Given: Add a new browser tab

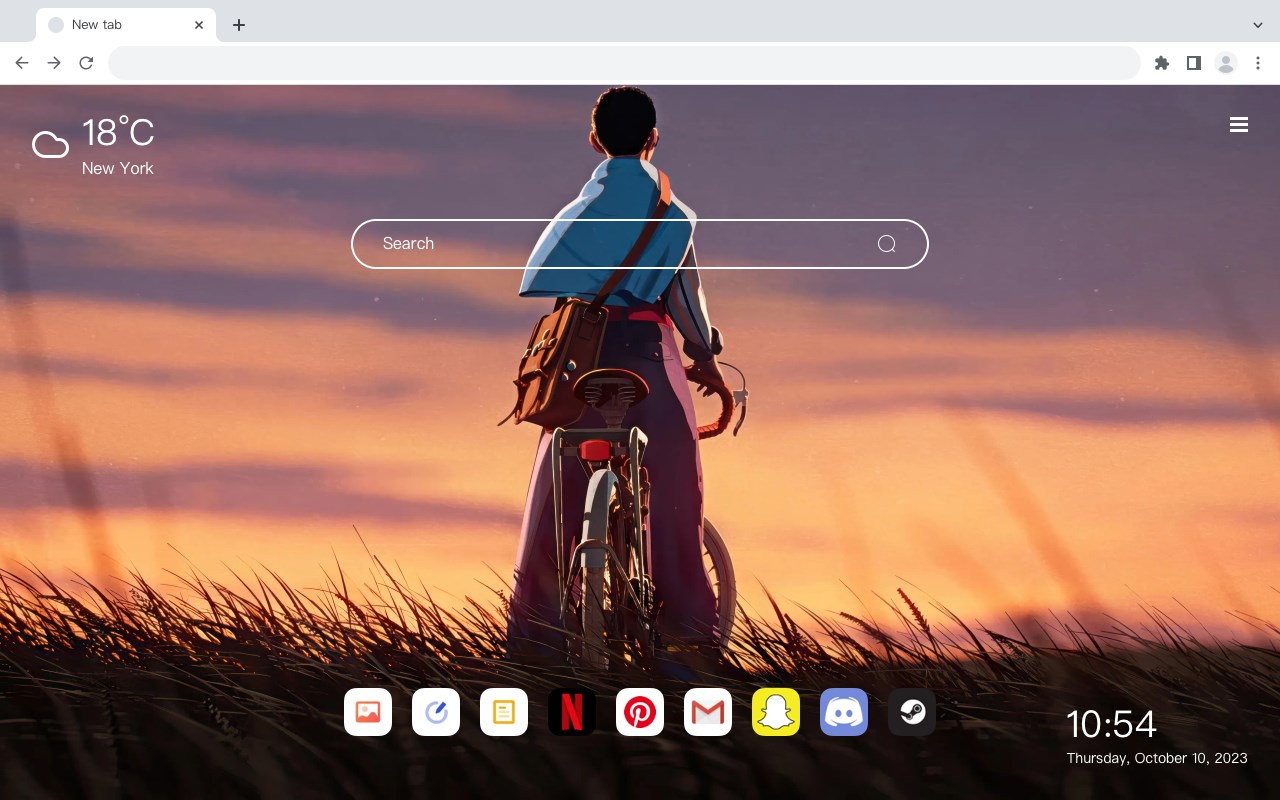Looking at the screenshot, I should click(x=238, y=25).
